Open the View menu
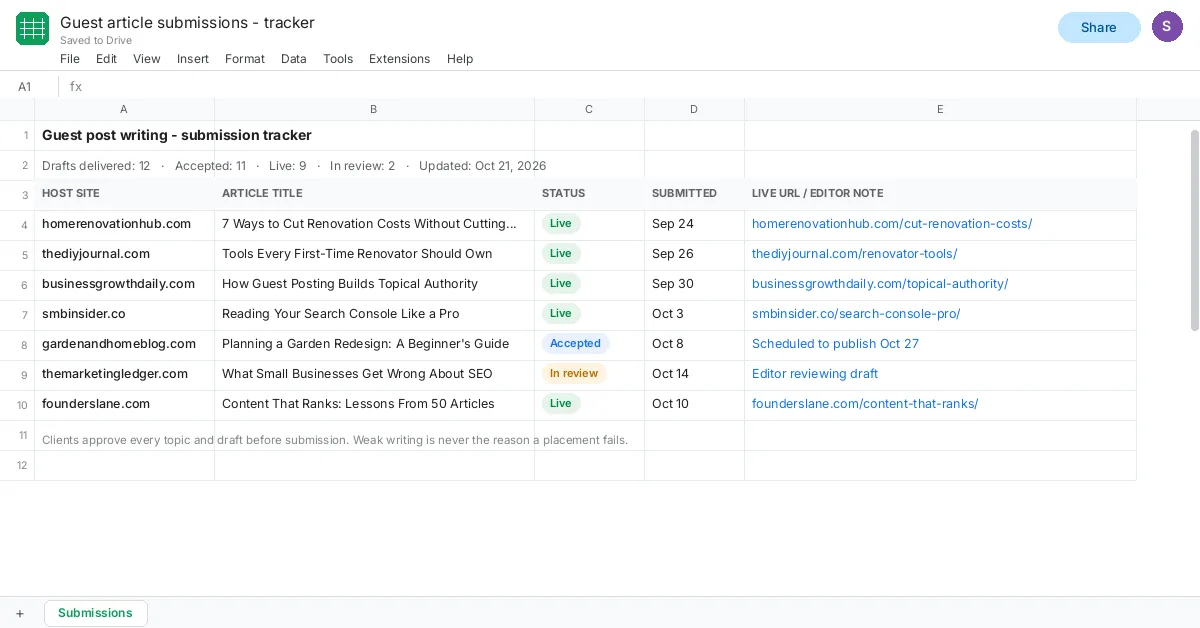1200x628 pixels. (147, 59)
